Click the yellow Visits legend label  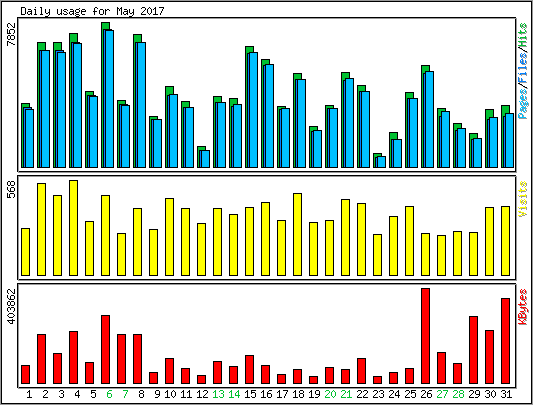523,199
